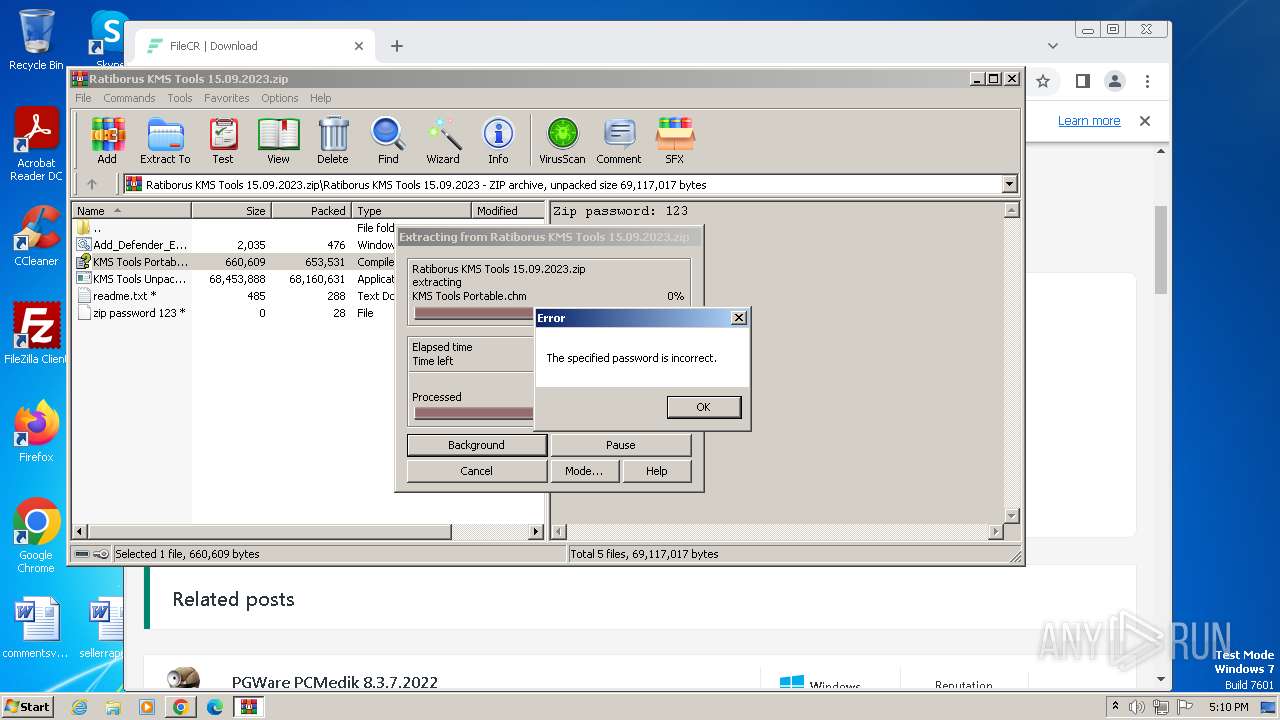The width and height of the screenshot is (1280, 720).
Task: Cancel the extraction
Action: (x=476, y=471)
